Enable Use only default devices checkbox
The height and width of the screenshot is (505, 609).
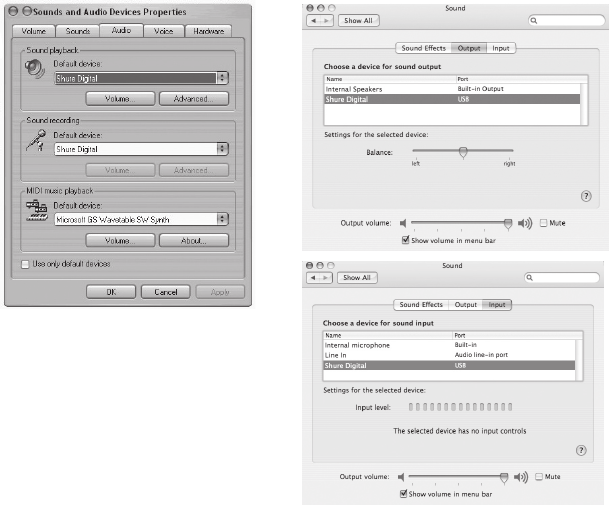25,265
